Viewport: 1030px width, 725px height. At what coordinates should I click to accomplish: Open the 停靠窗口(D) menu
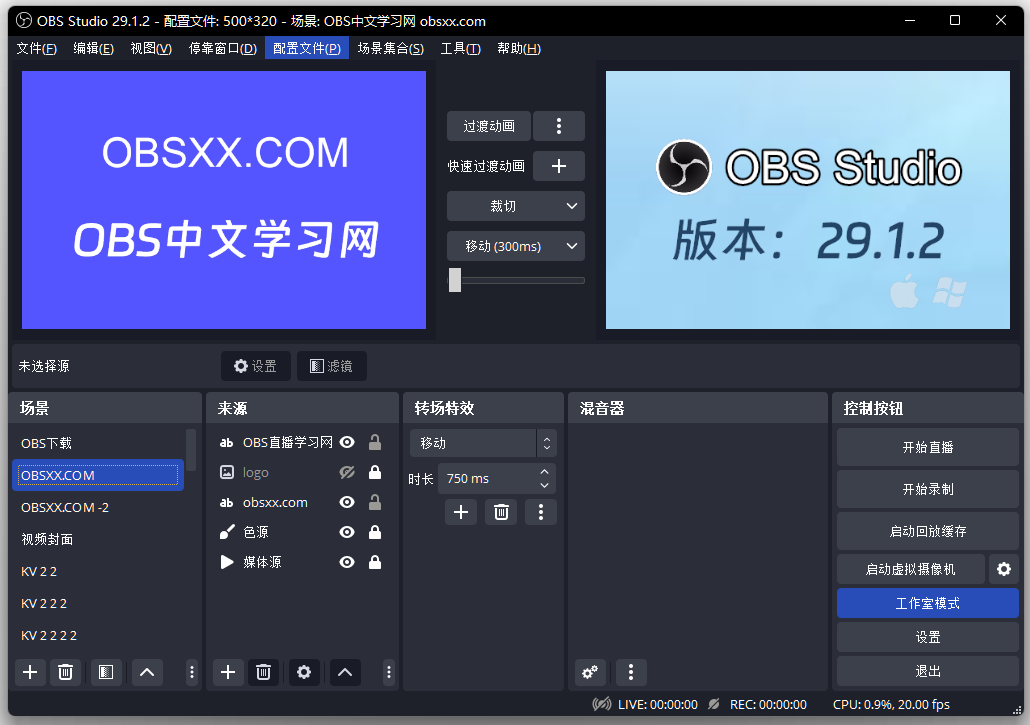(223, 49)
